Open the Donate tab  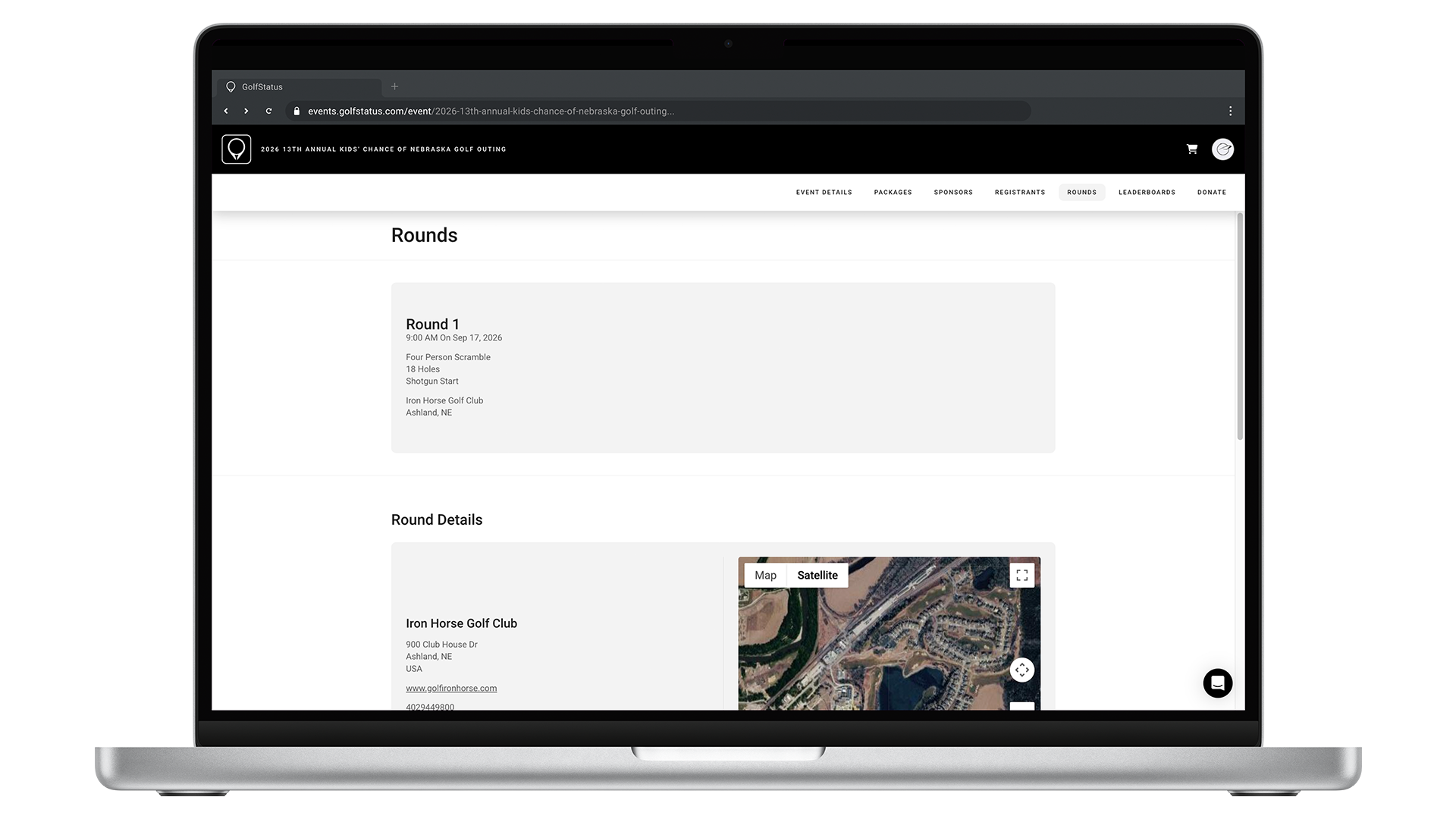1212,193
